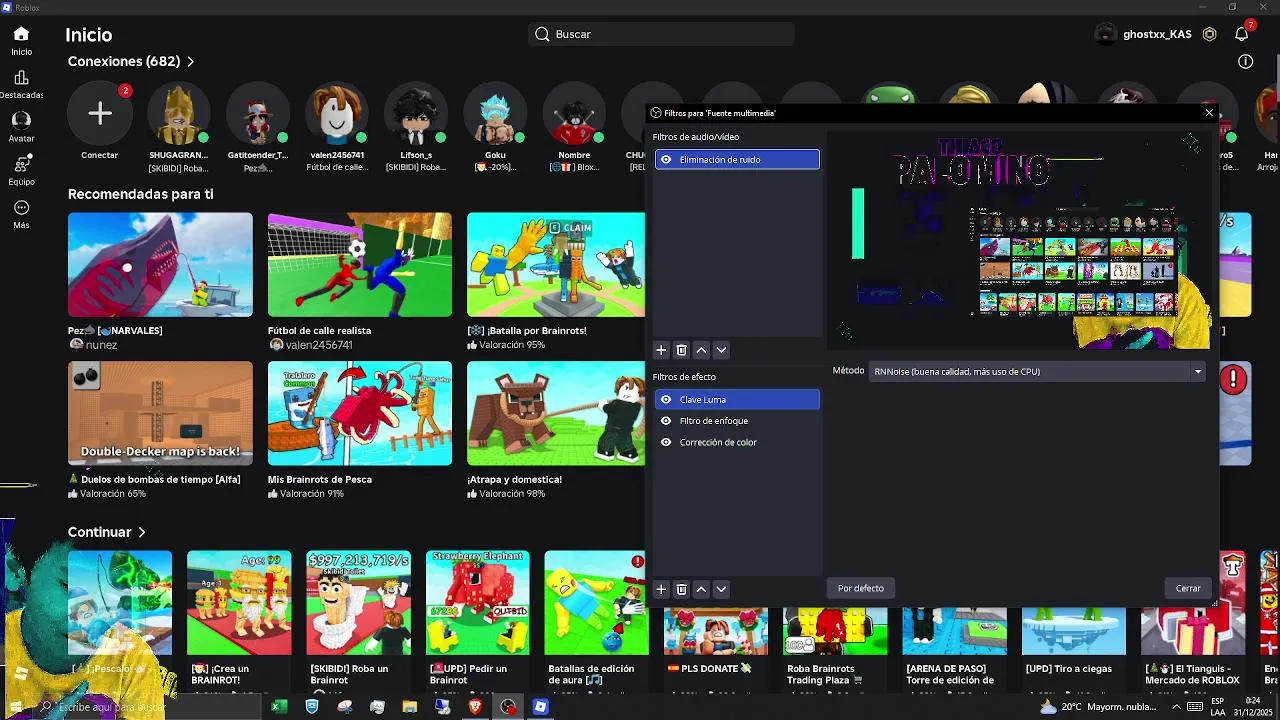Click taskbar clock showing 0:24
The image size is (1280, 720).
[x=1252, y=707]
